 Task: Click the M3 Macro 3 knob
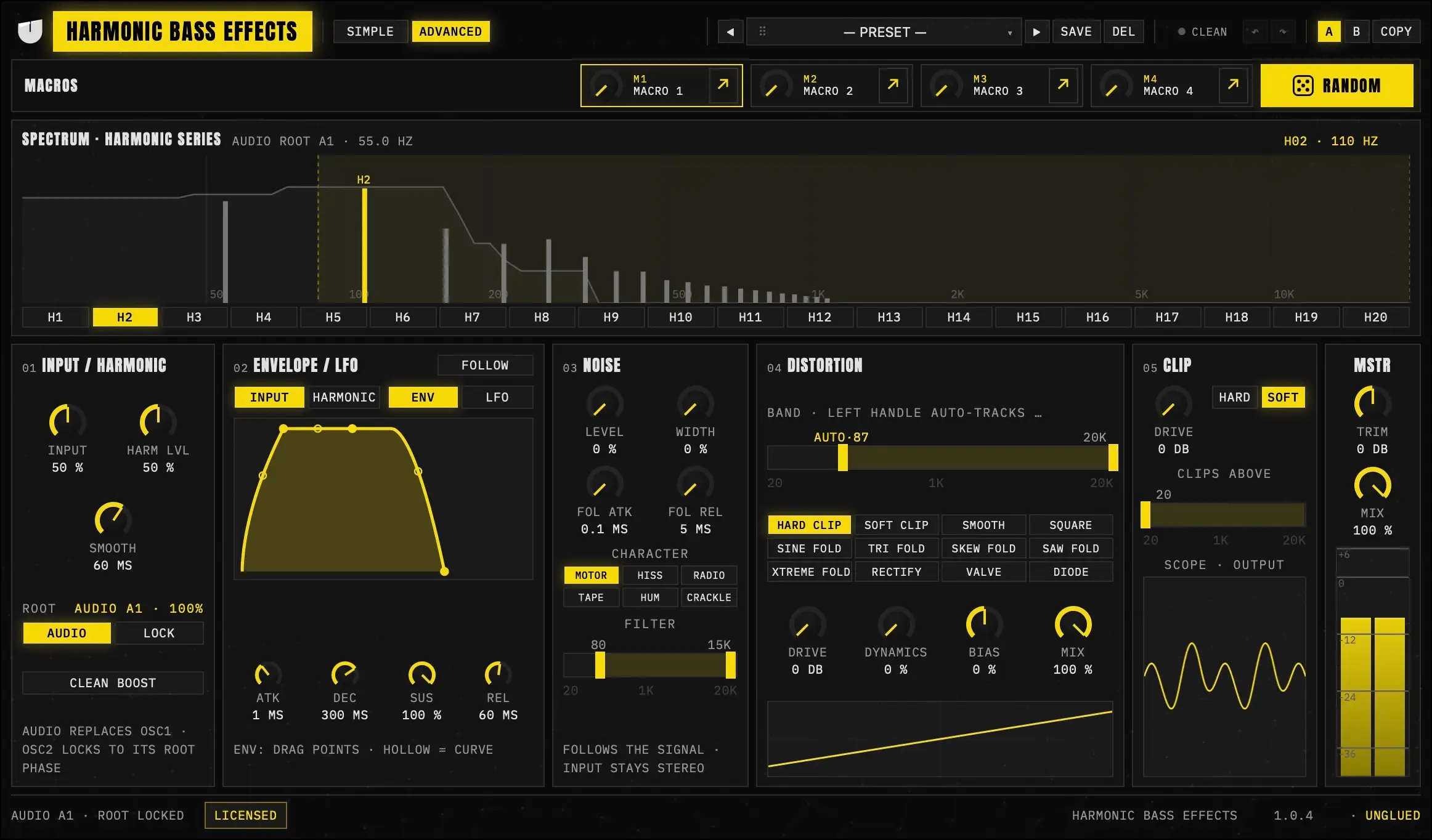click(x=945, y=86)
